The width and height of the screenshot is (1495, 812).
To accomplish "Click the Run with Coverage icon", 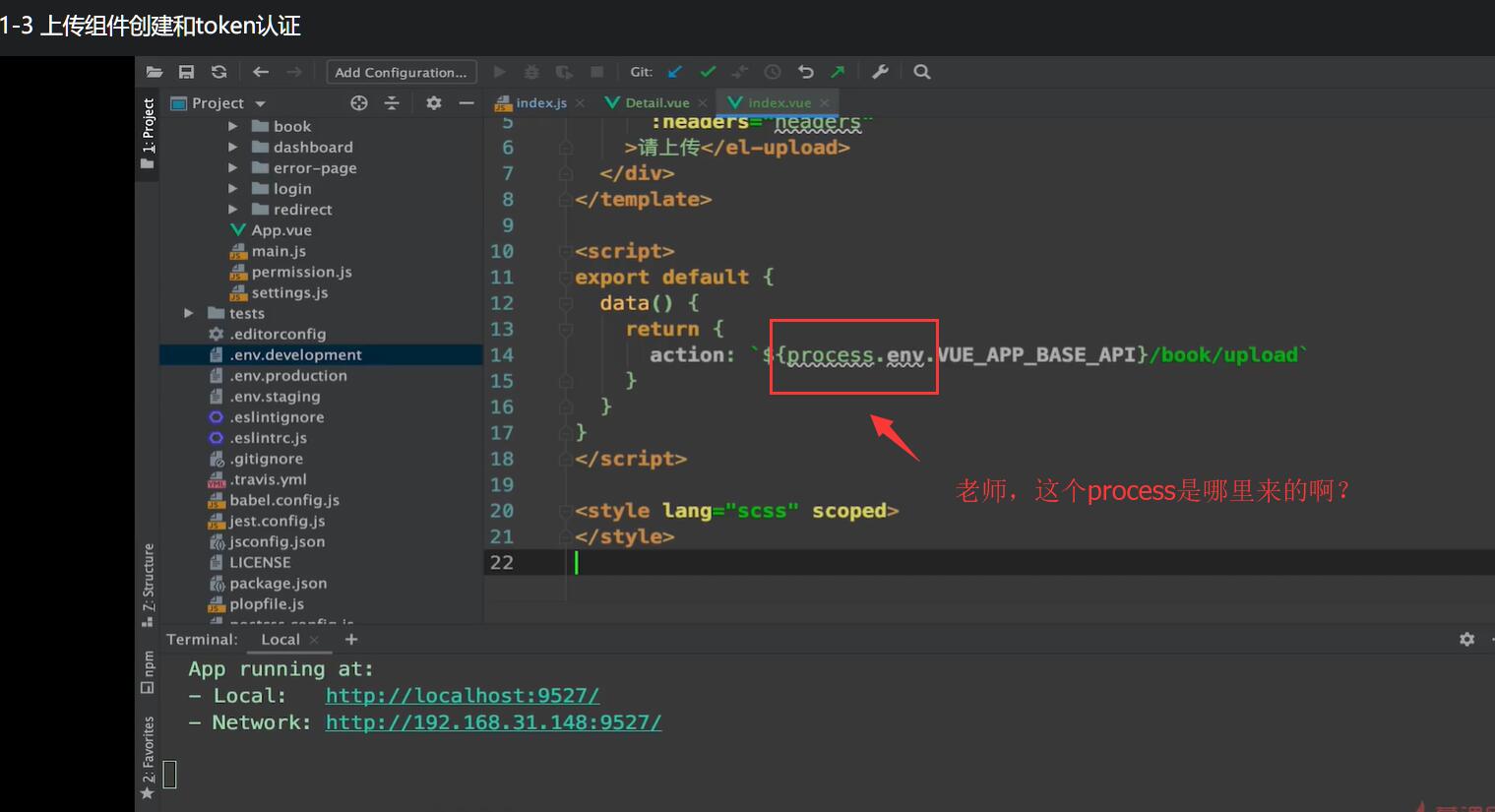I will (564, 72).
